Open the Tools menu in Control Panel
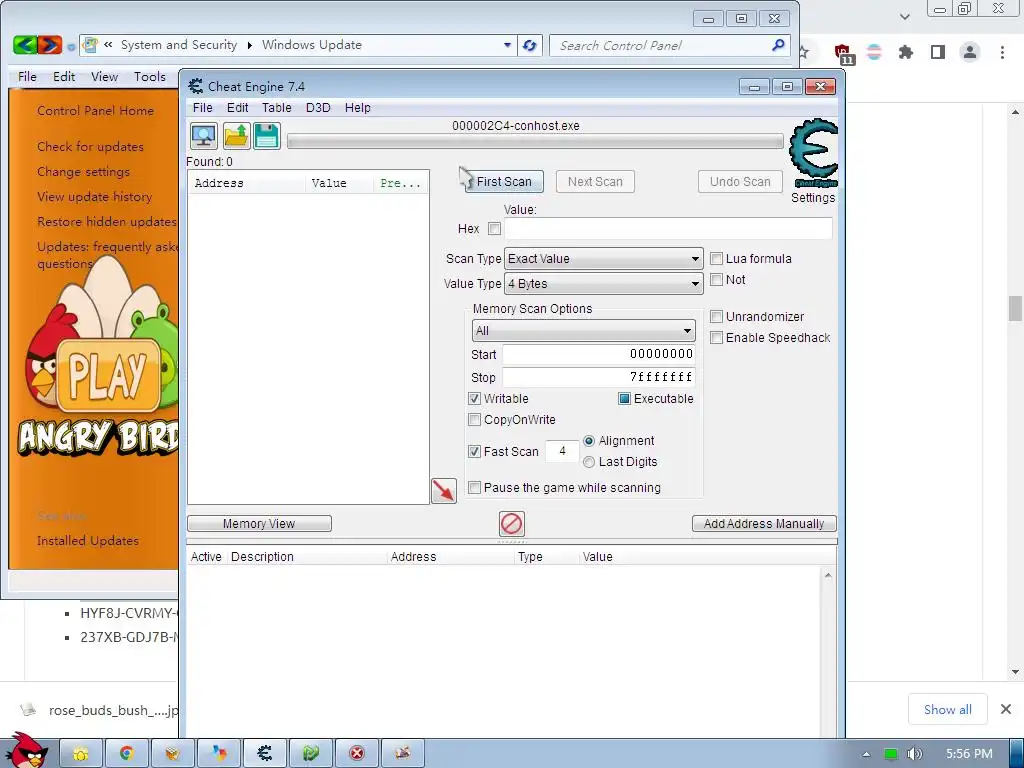The image size is (1024, 768). click(150, 76)
